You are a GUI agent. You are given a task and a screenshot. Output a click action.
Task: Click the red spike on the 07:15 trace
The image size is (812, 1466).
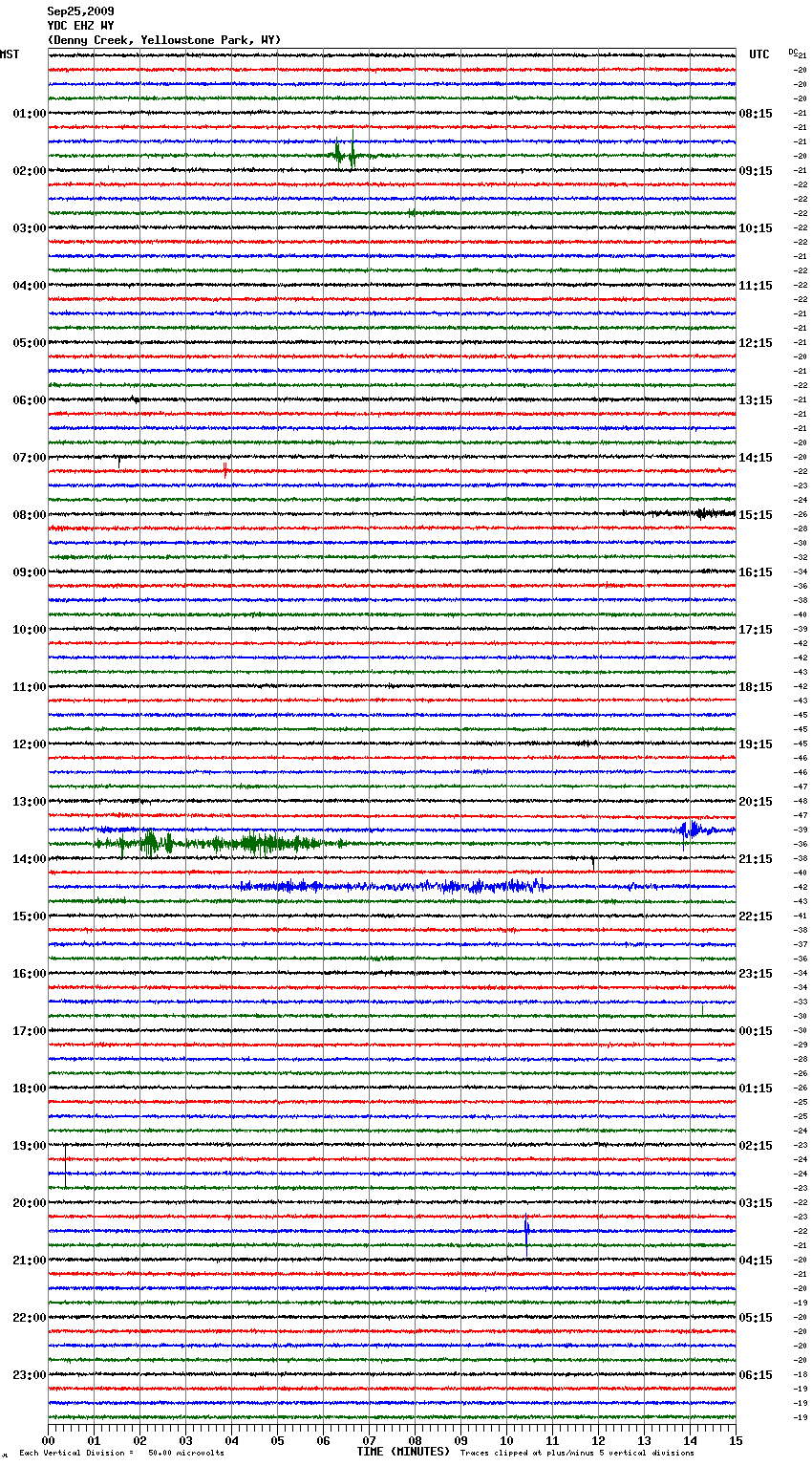tap(225, 469)
